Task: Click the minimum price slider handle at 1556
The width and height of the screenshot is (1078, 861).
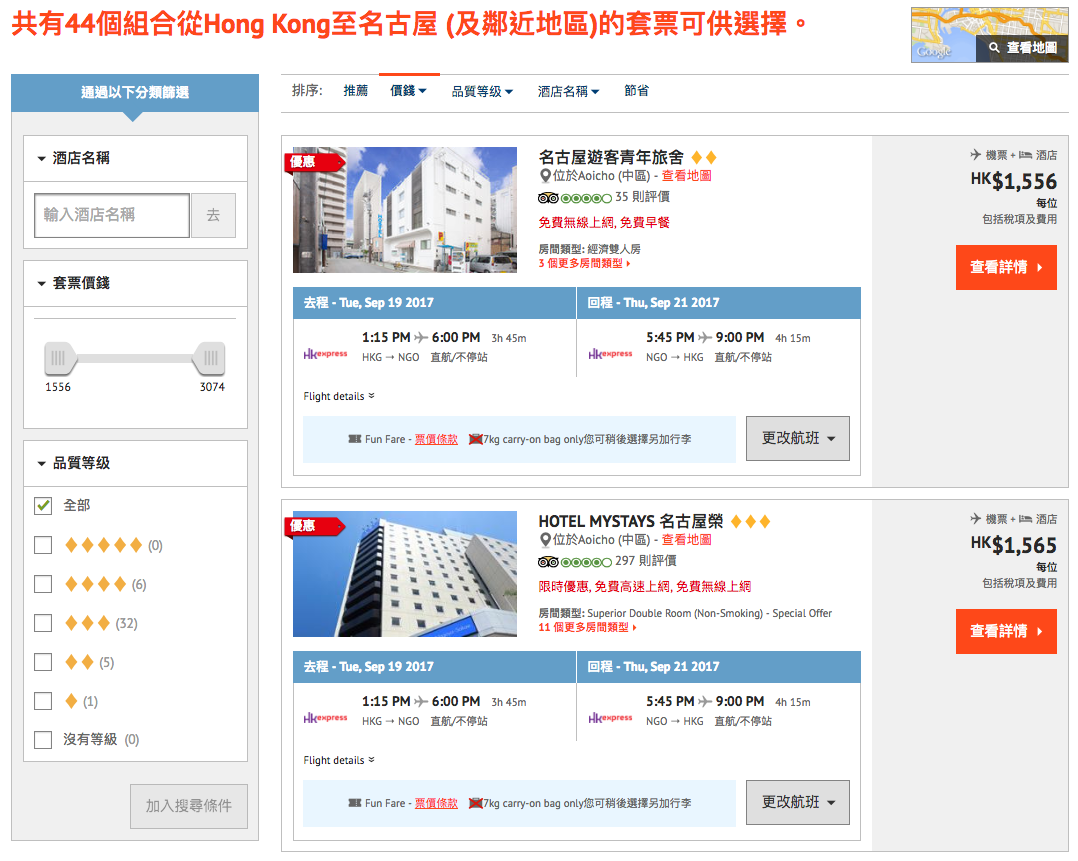Action: (x=59, y=358)
